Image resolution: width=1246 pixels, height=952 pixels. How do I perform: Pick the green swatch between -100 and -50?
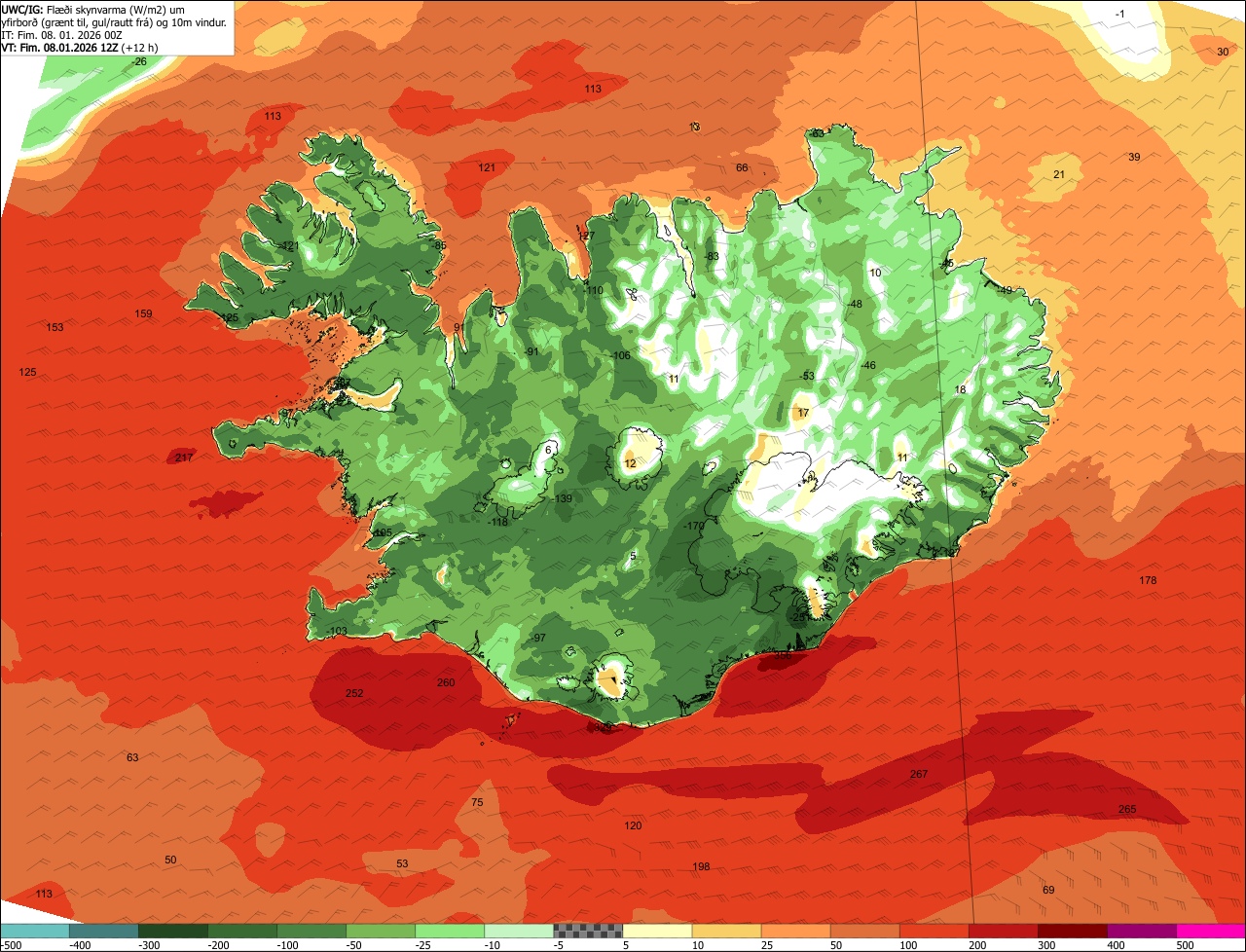coord(311,932)
